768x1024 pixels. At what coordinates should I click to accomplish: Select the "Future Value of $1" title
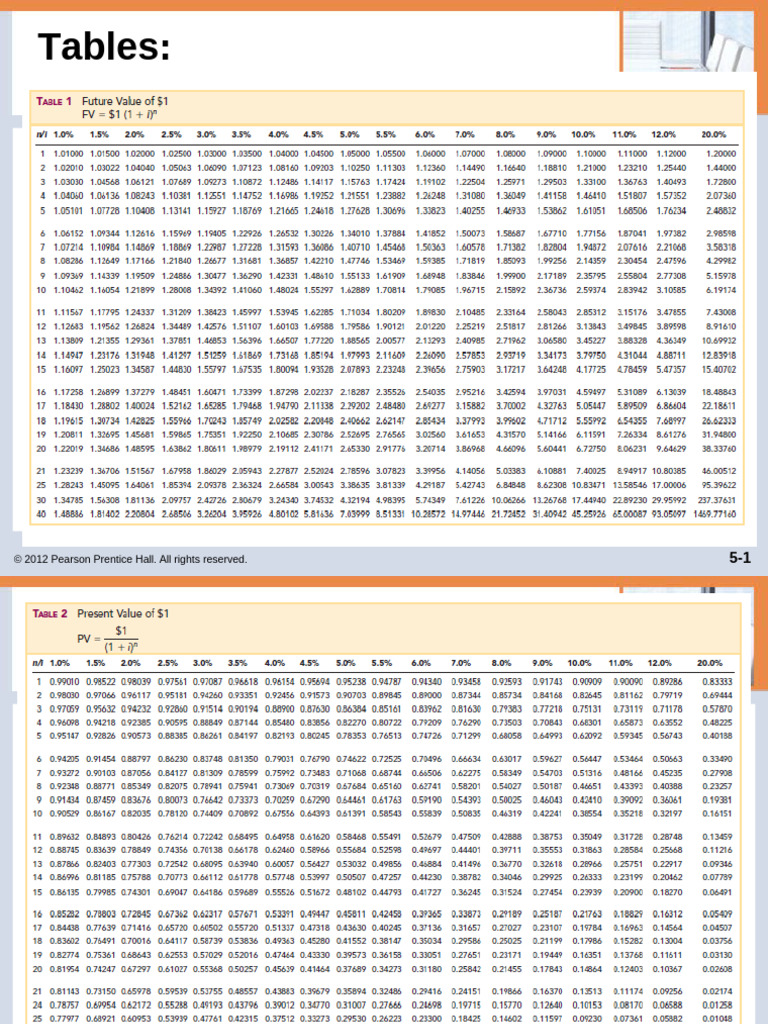pyautogui.click(x=125, y=101)
